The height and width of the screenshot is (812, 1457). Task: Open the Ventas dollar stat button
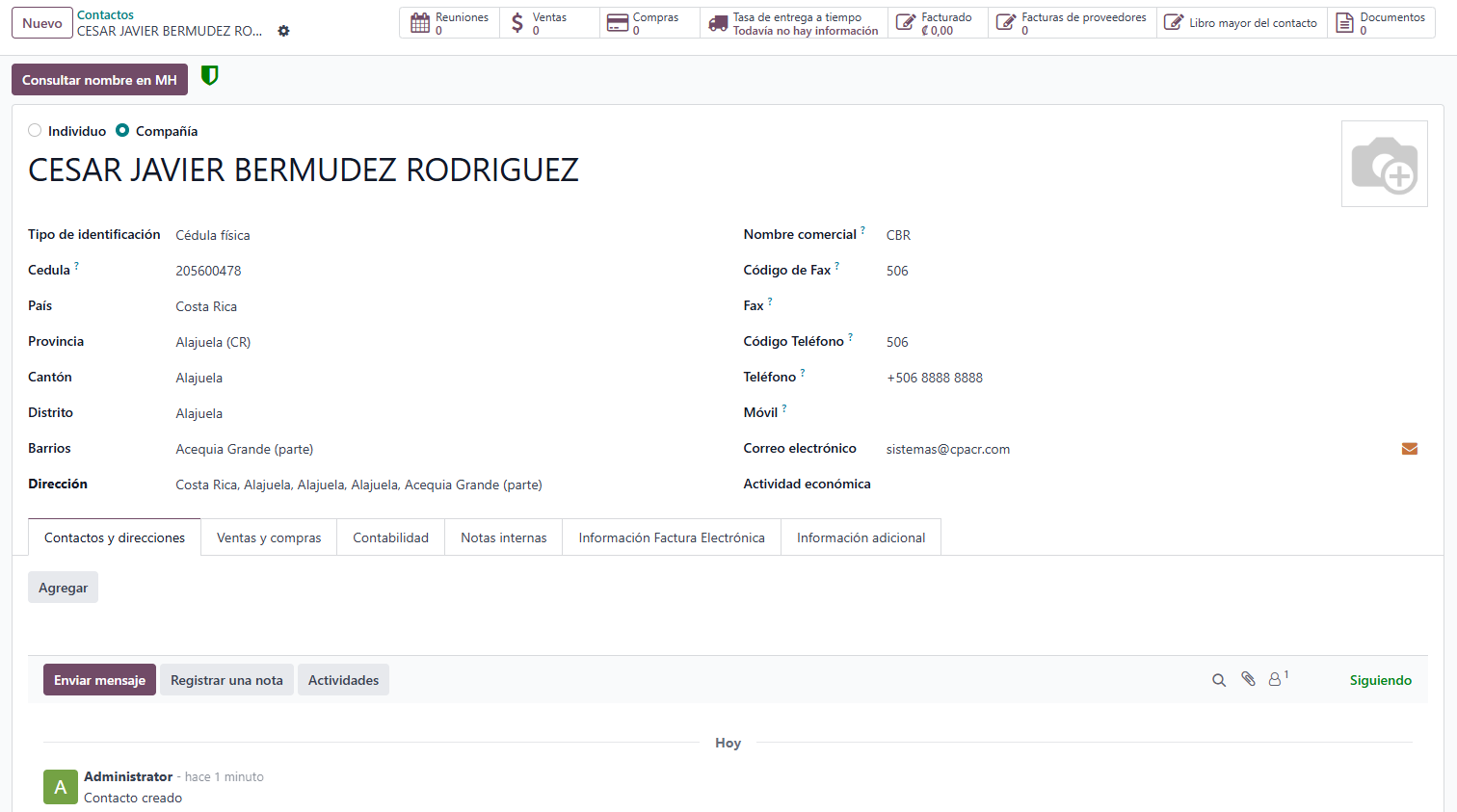pyautogui.click(x=549, y=23)
